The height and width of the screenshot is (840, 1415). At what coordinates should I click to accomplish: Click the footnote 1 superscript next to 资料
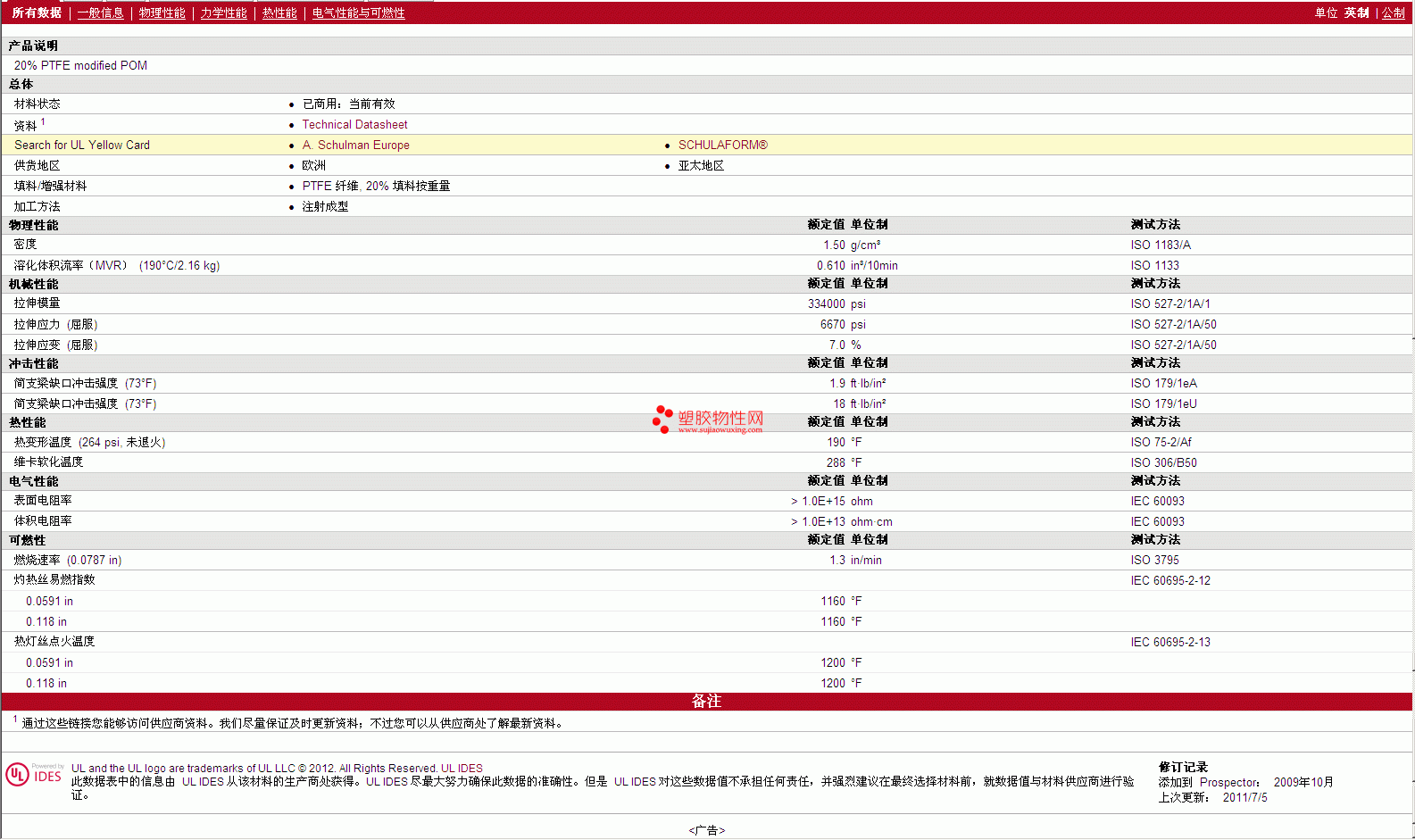(x=43, y=121)
